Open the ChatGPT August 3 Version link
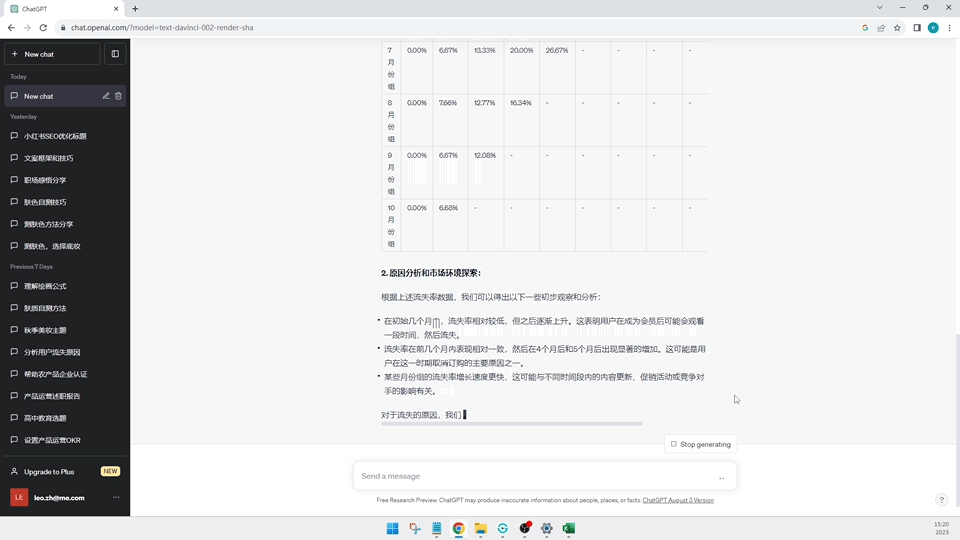960x540 pixels. (678, 500)
